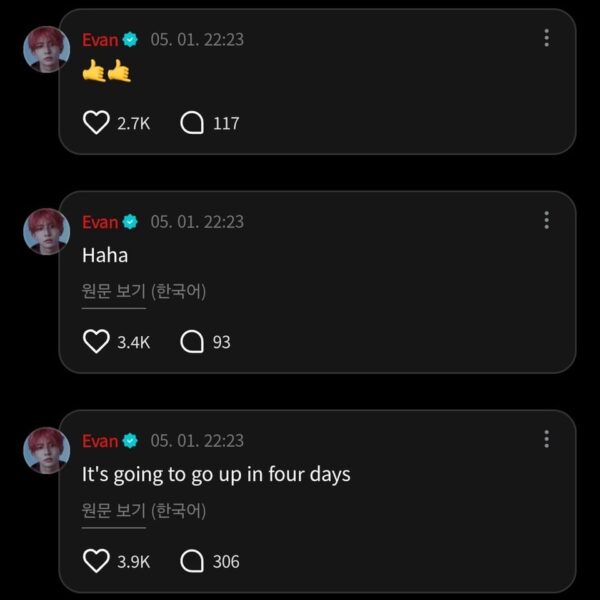This screenshot has height=600, width=600.
Task: View original Korean text of "Haha" post
Action: [x=144, y=292]
